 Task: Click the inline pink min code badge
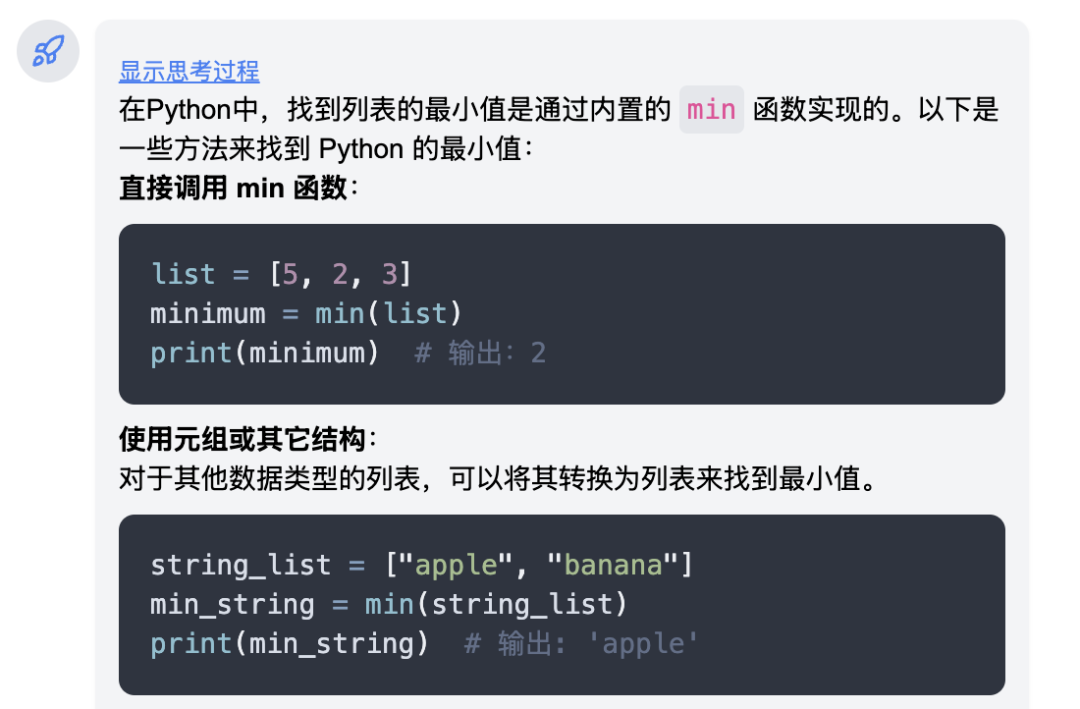pos(712,110)
